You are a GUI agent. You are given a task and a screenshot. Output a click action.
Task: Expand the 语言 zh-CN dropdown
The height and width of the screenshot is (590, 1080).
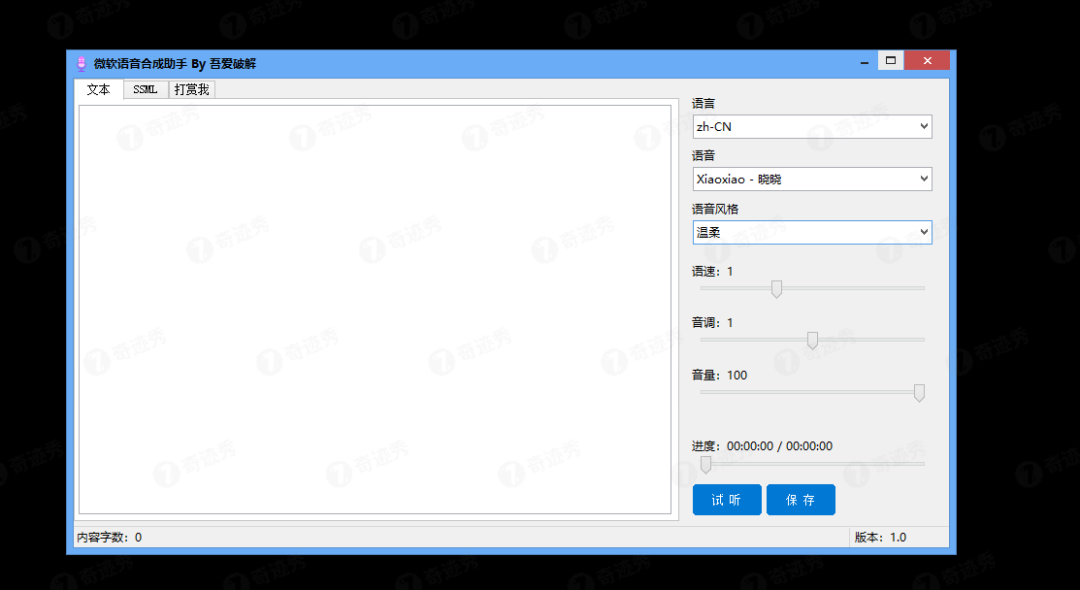pos(812,127)
